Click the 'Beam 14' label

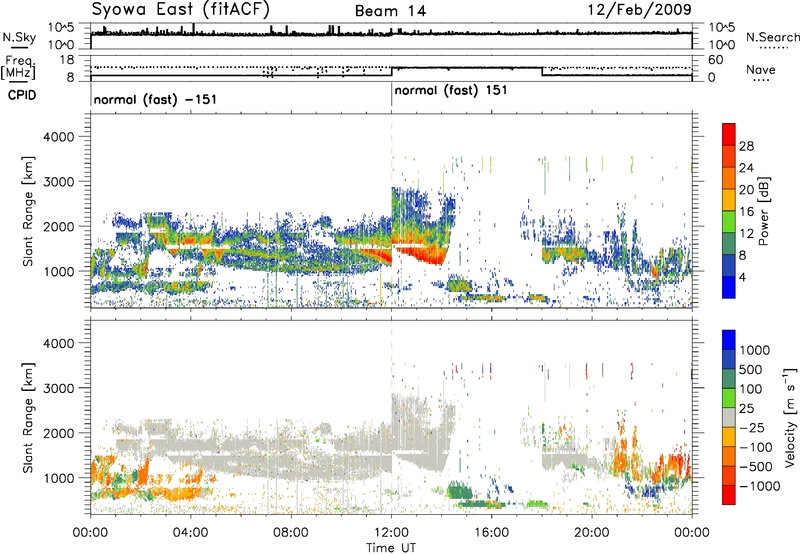click(390, 11)
